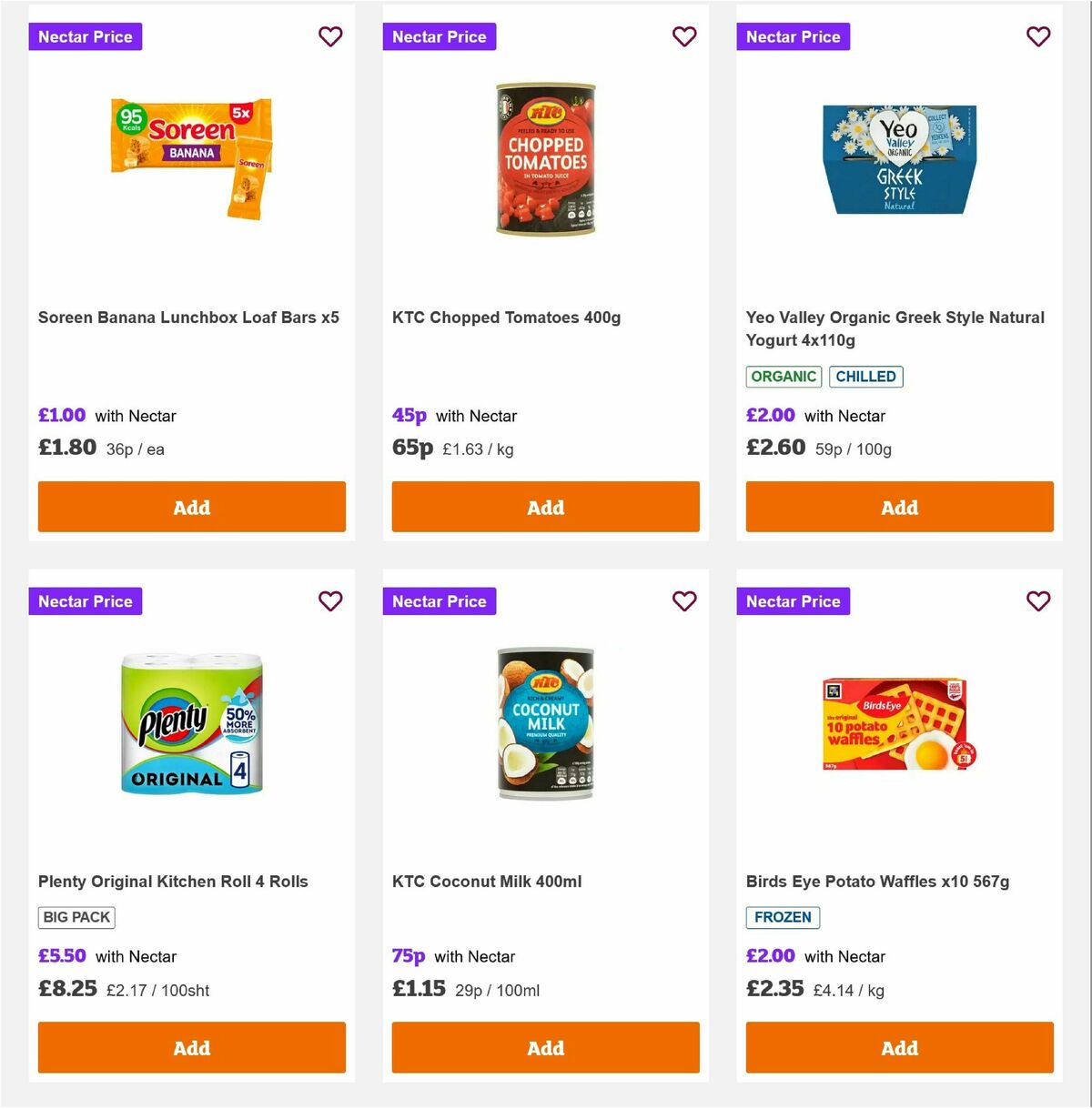Click the heart icon on Birds Eye Waffles
This screenshot has width=1092, height=1109.
[1038, 601]
